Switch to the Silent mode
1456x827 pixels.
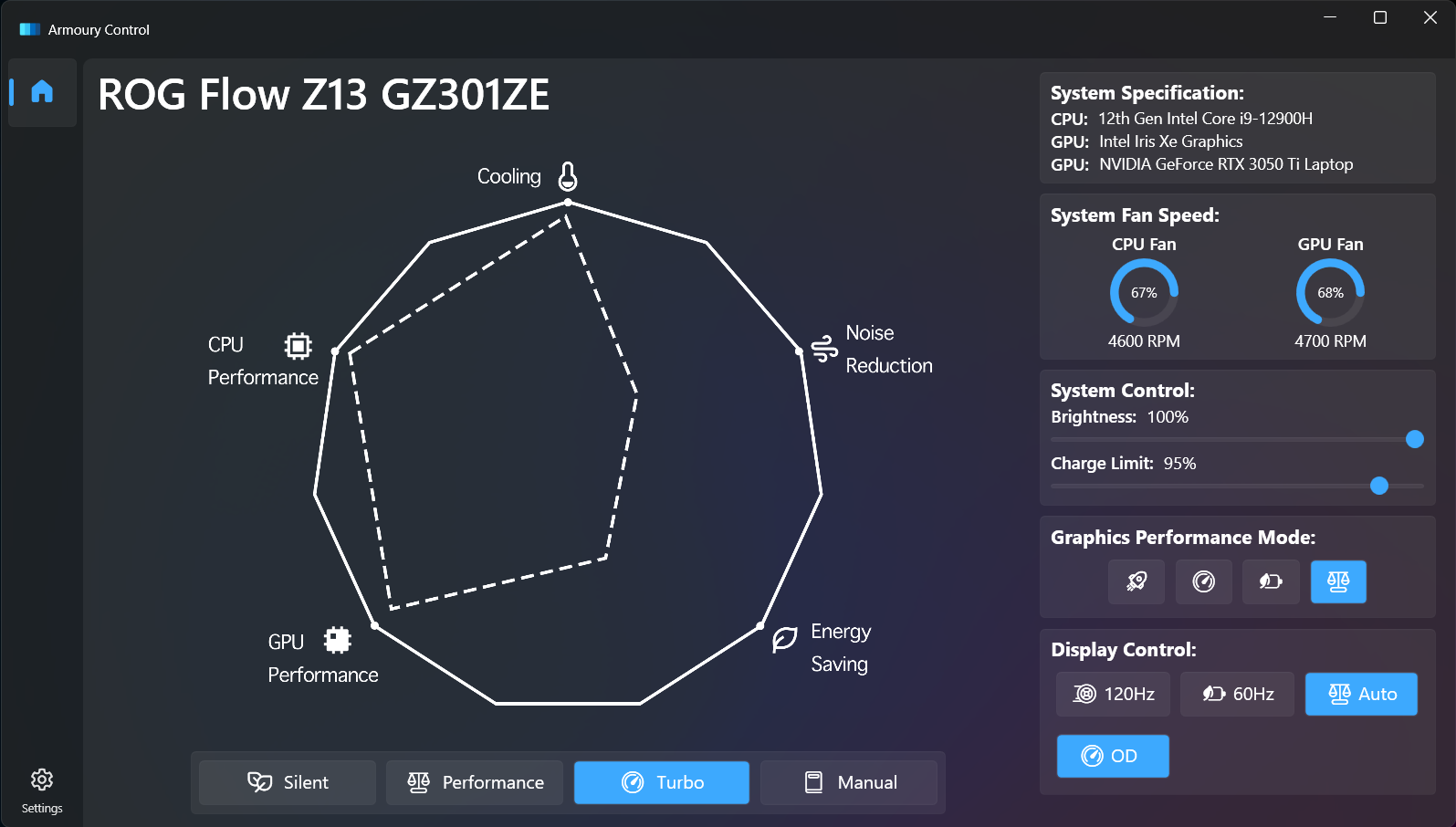tap(288, 782)
